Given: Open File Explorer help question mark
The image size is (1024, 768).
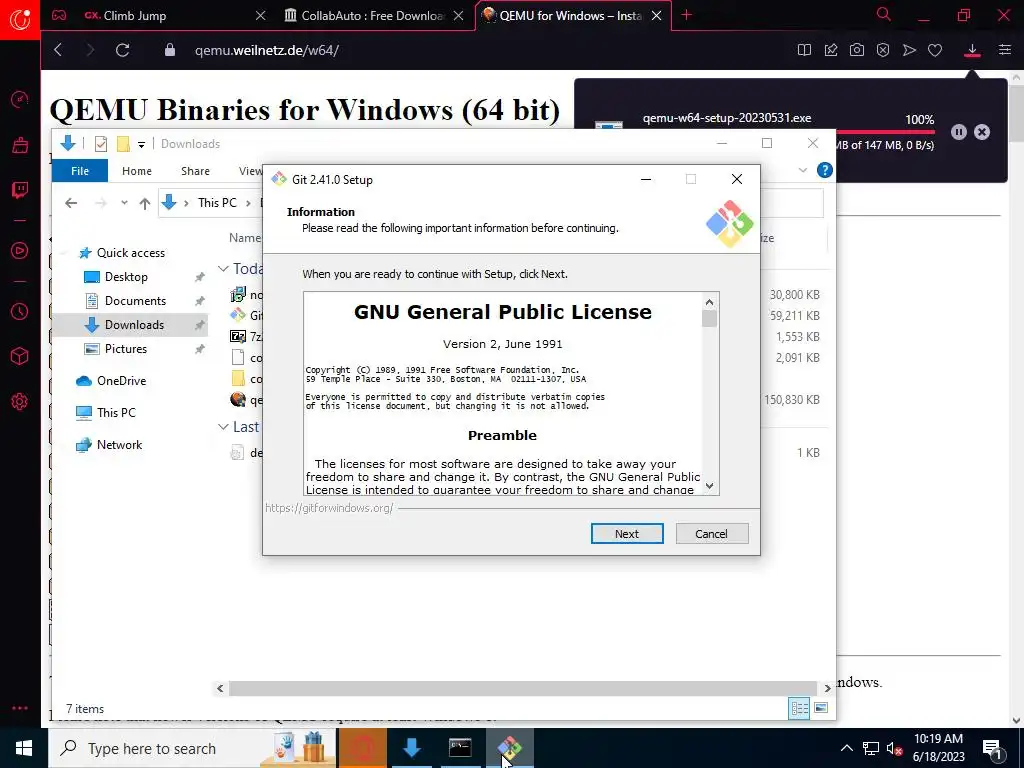Looking at the screenshot, I should coord(825,170).
